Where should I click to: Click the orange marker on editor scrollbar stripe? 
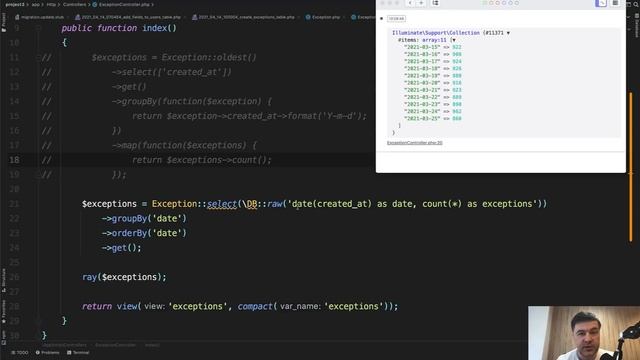(631, 167)
